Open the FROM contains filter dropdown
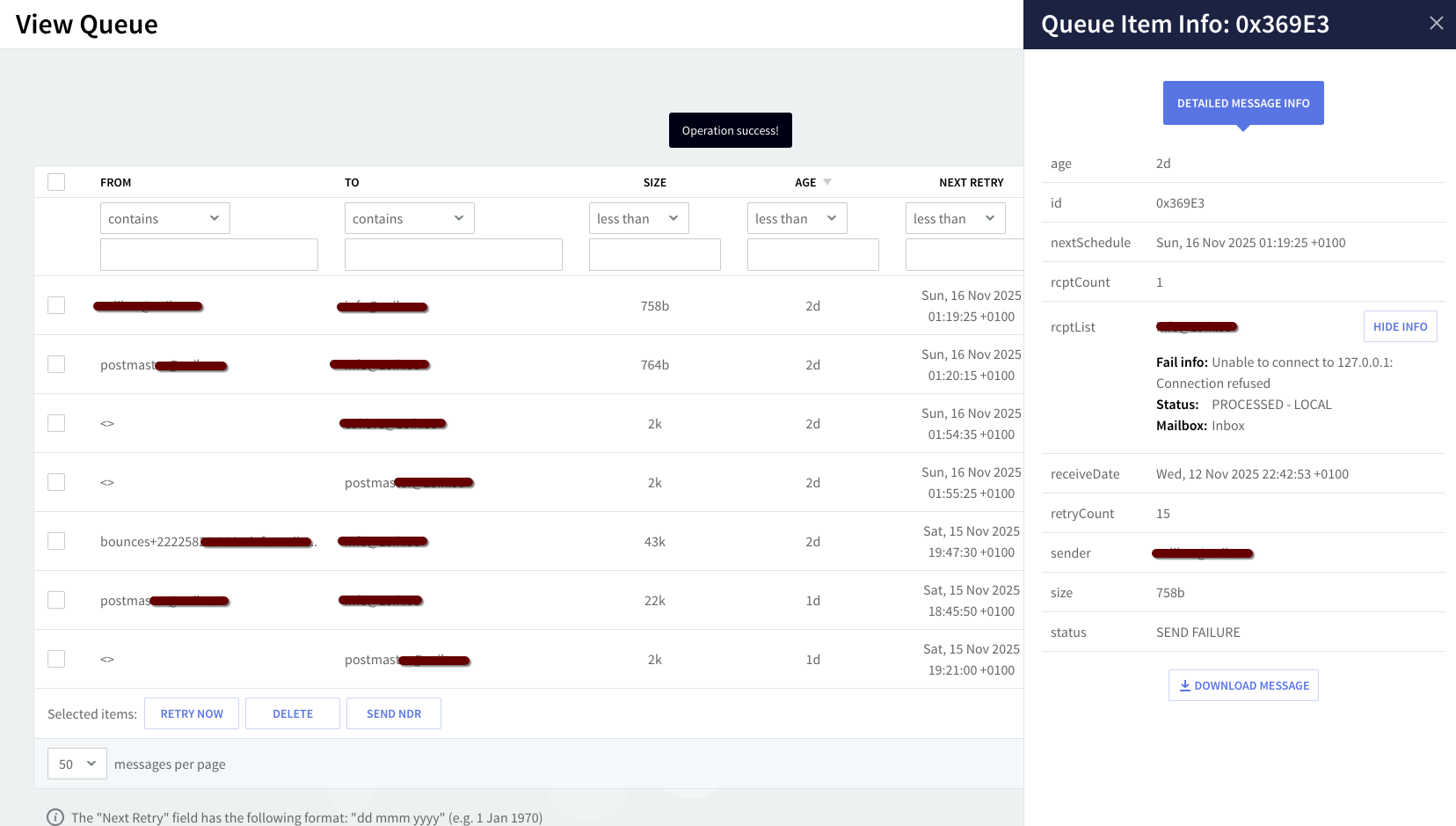The height and width of the screenshot is (826, 1456). tap(164, 218)
